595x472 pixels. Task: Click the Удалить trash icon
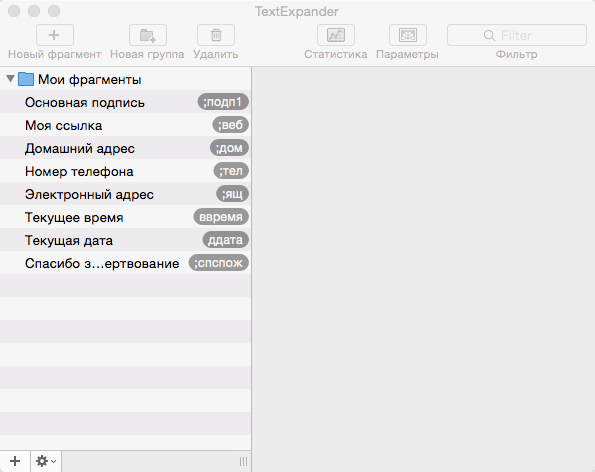click(x=216, y=35)
